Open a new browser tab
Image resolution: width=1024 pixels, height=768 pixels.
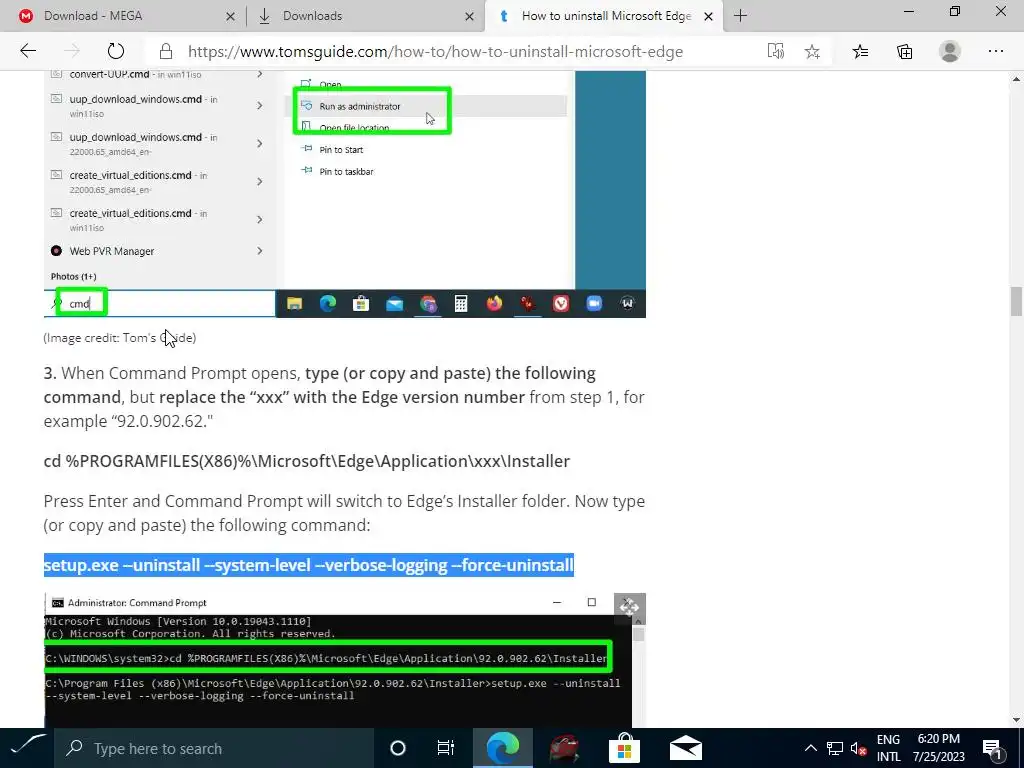point(740,16)
